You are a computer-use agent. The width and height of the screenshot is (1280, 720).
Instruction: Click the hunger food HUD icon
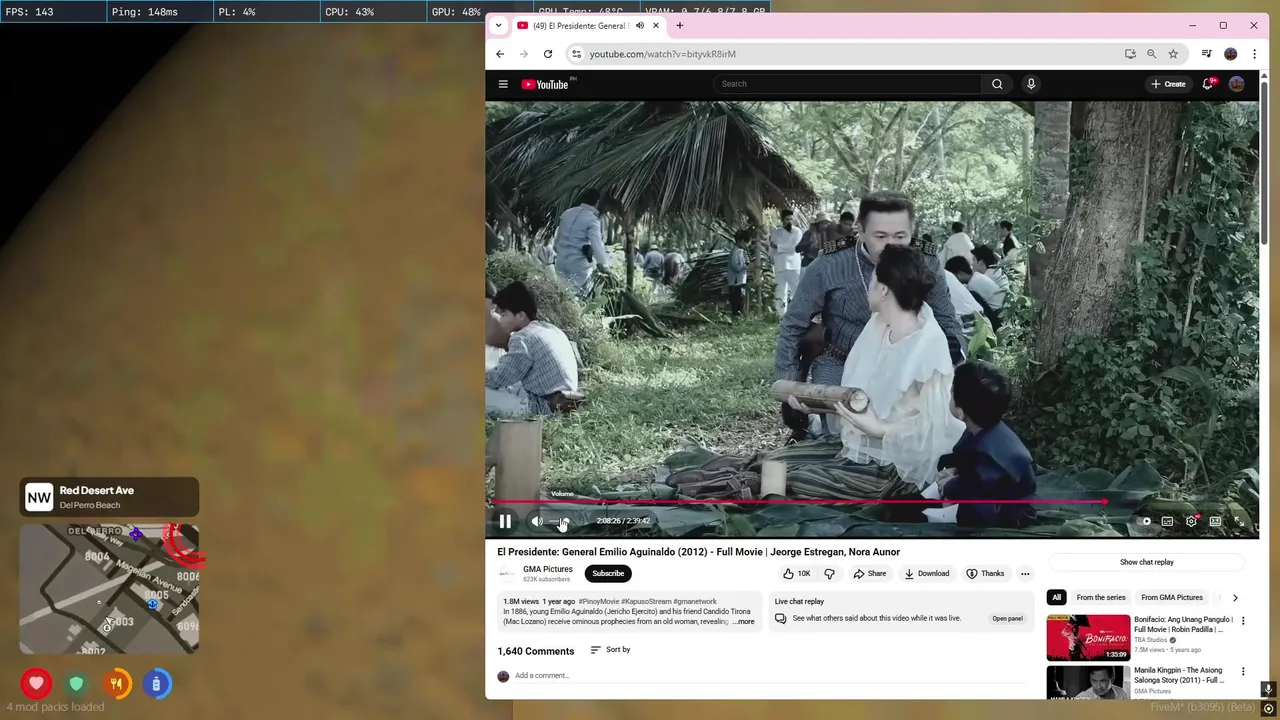click(x=116, y=684)
